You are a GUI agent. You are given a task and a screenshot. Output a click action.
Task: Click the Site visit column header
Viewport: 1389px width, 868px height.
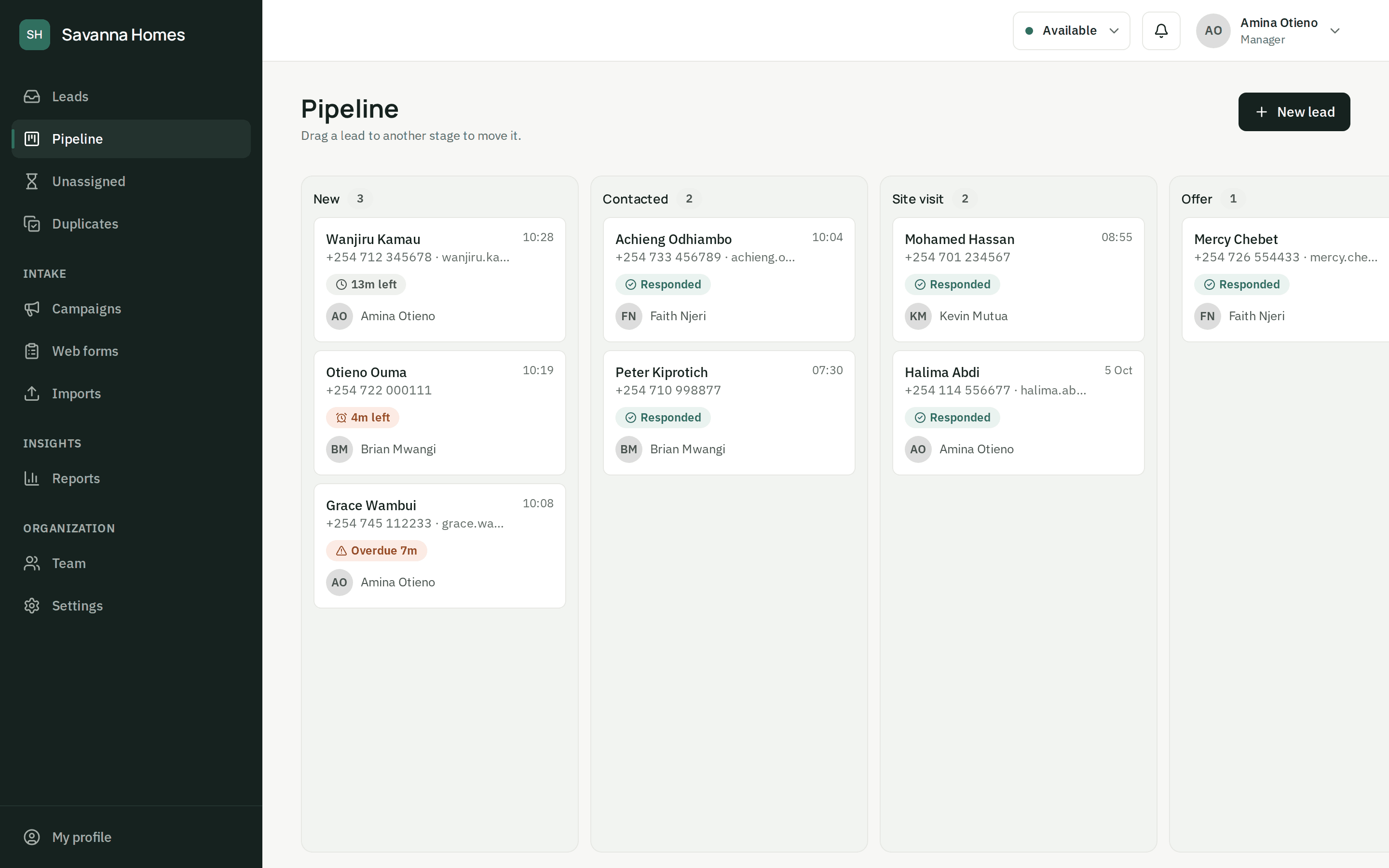tap(918, 199)
